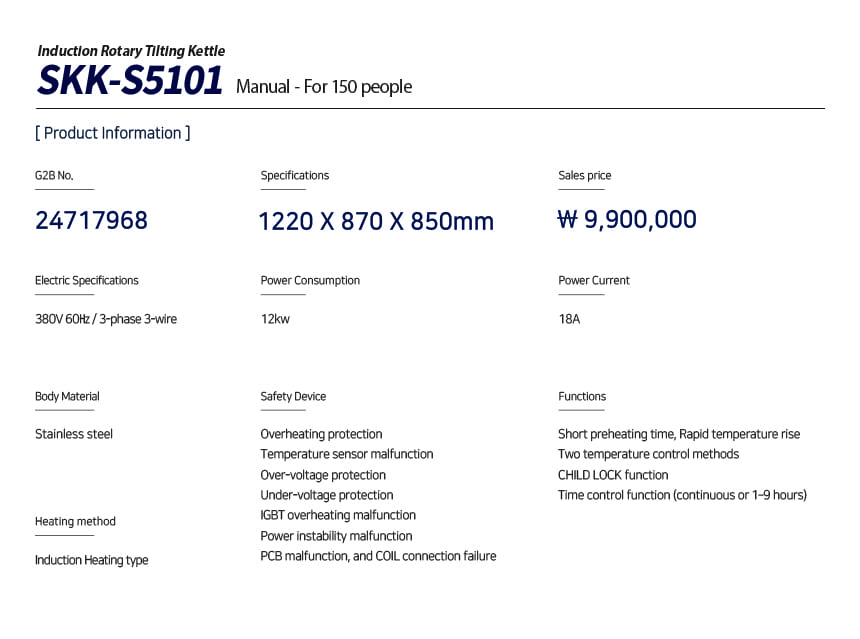Click the IGBT overheating malfunction line
Screen dimensions: 860x639
(x=338, y=515)
